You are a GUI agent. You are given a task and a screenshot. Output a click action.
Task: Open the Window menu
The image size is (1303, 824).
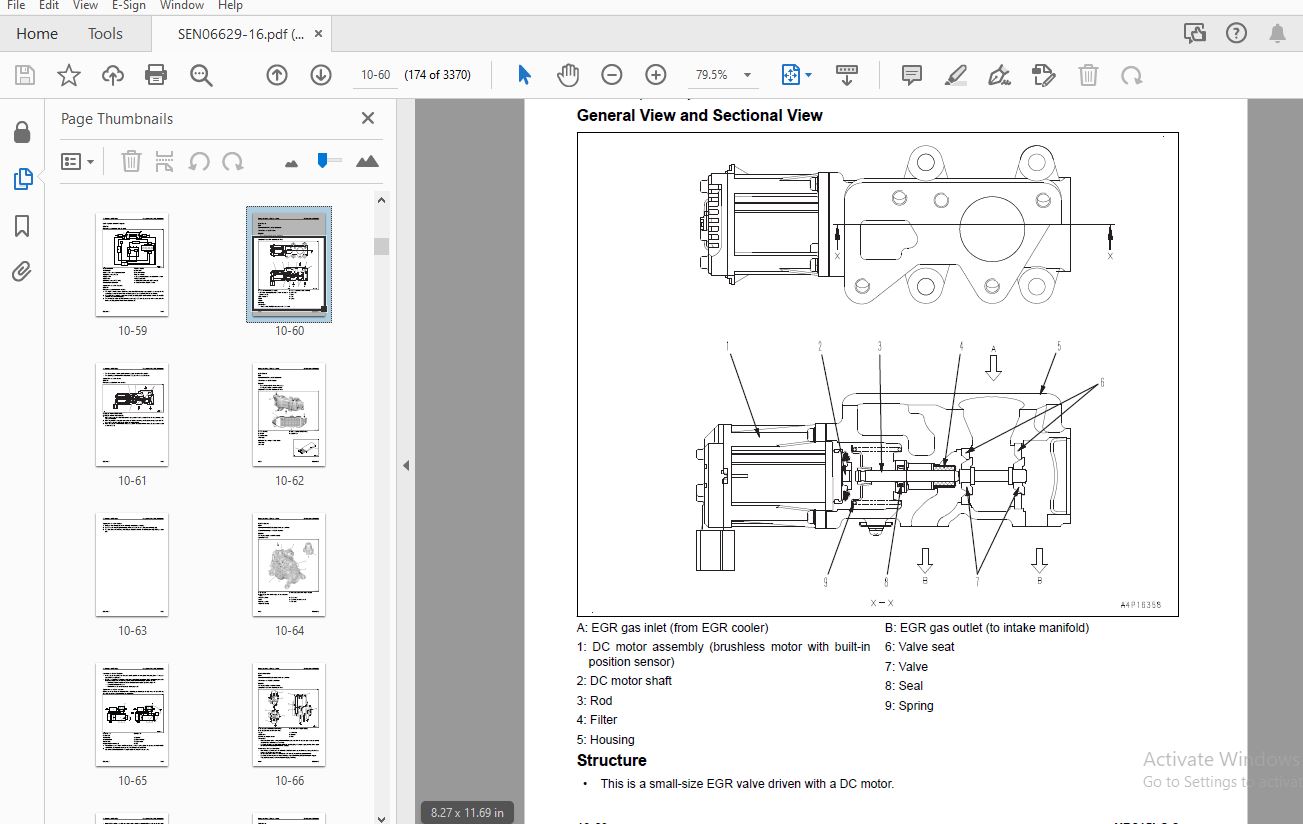tap(182, 5)
